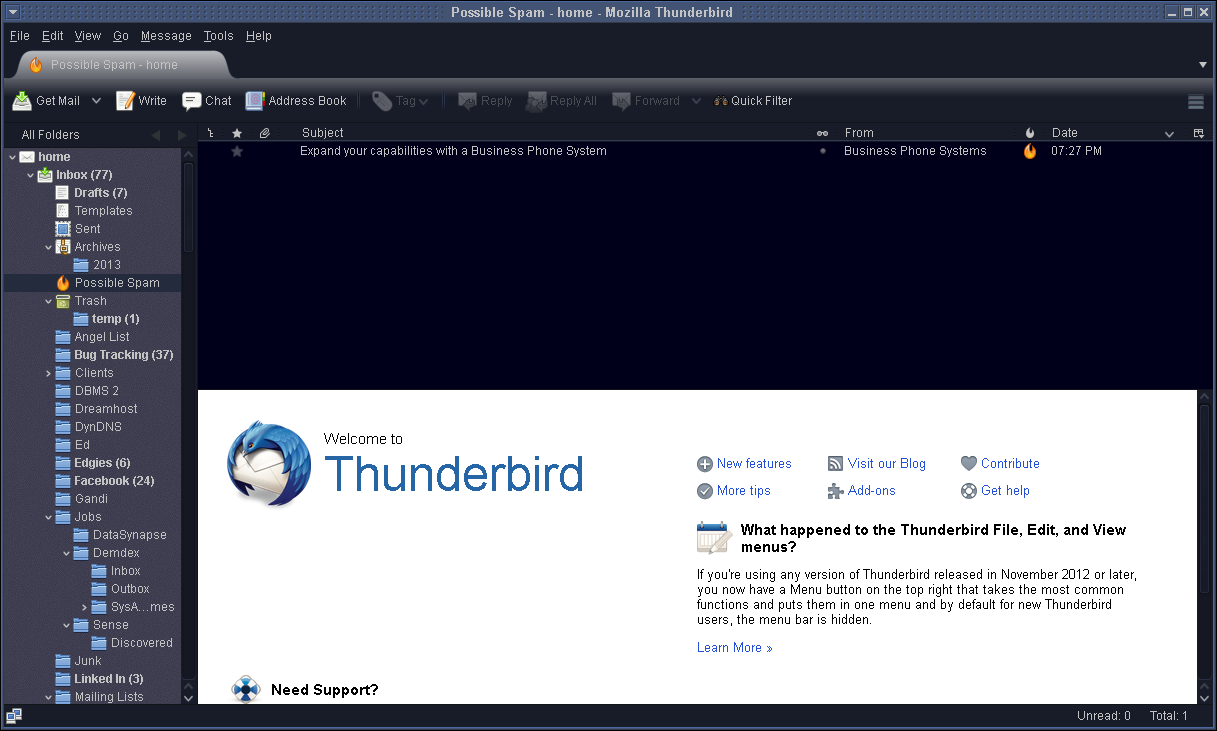
Task: Collapse the Demdex folder
Action: tap(67, 553)
